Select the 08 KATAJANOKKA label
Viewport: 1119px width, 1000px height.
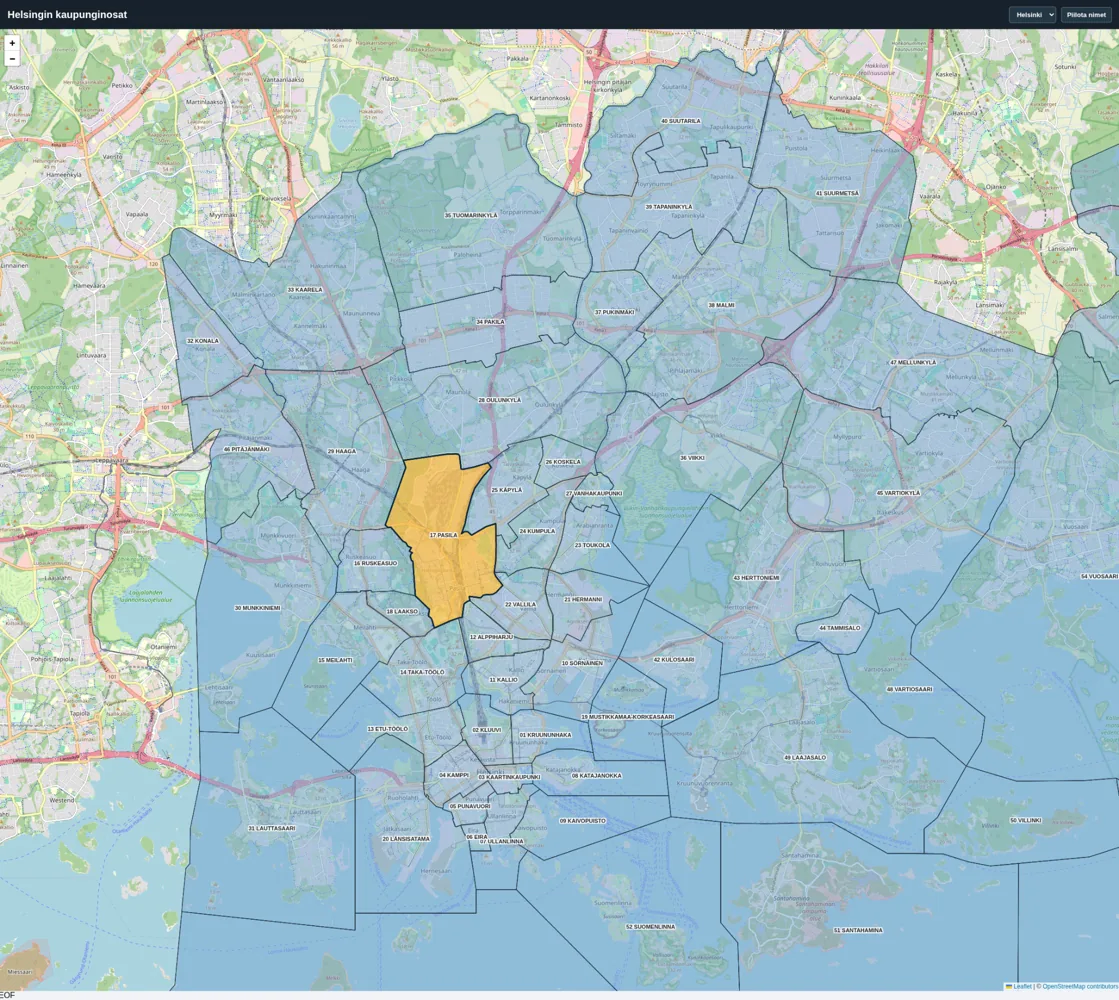pyautogui.click(x=597, y=776)
